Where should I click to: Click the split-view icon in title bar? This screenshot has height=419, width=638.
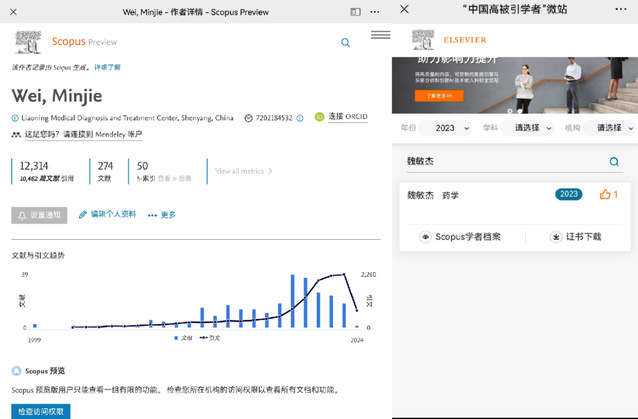[x=355, y=10]
